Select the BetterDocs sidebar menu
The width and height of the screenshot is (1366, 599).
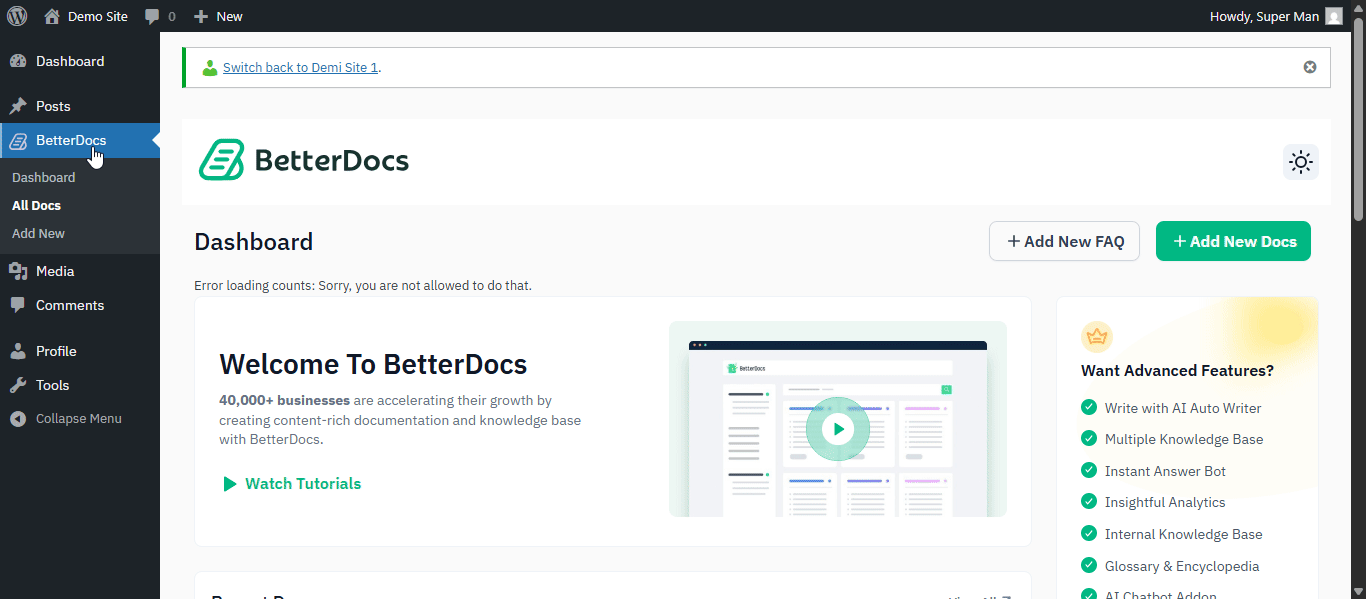point(80,140)
